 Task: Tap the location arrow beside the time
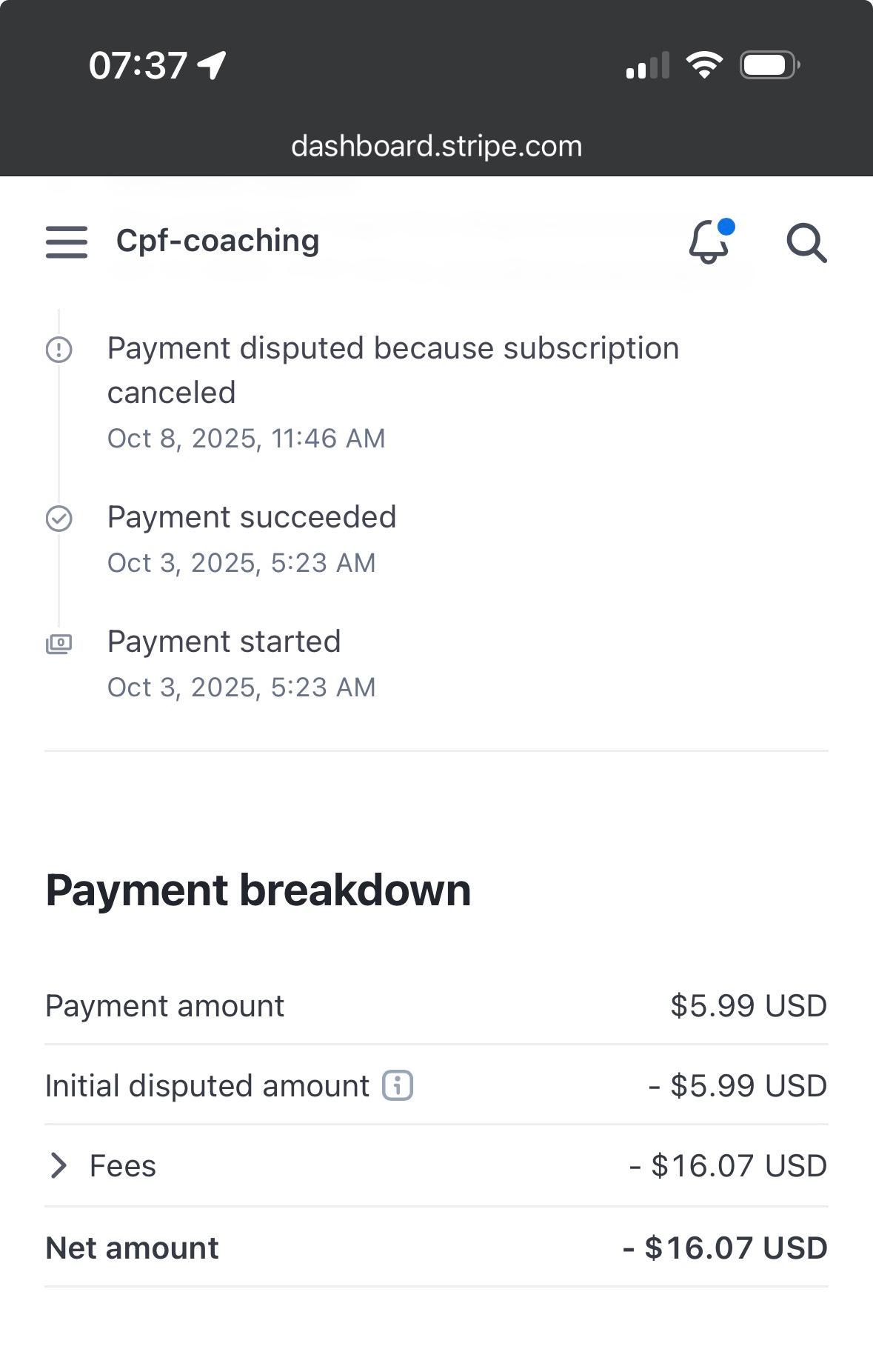click(213, 66)
